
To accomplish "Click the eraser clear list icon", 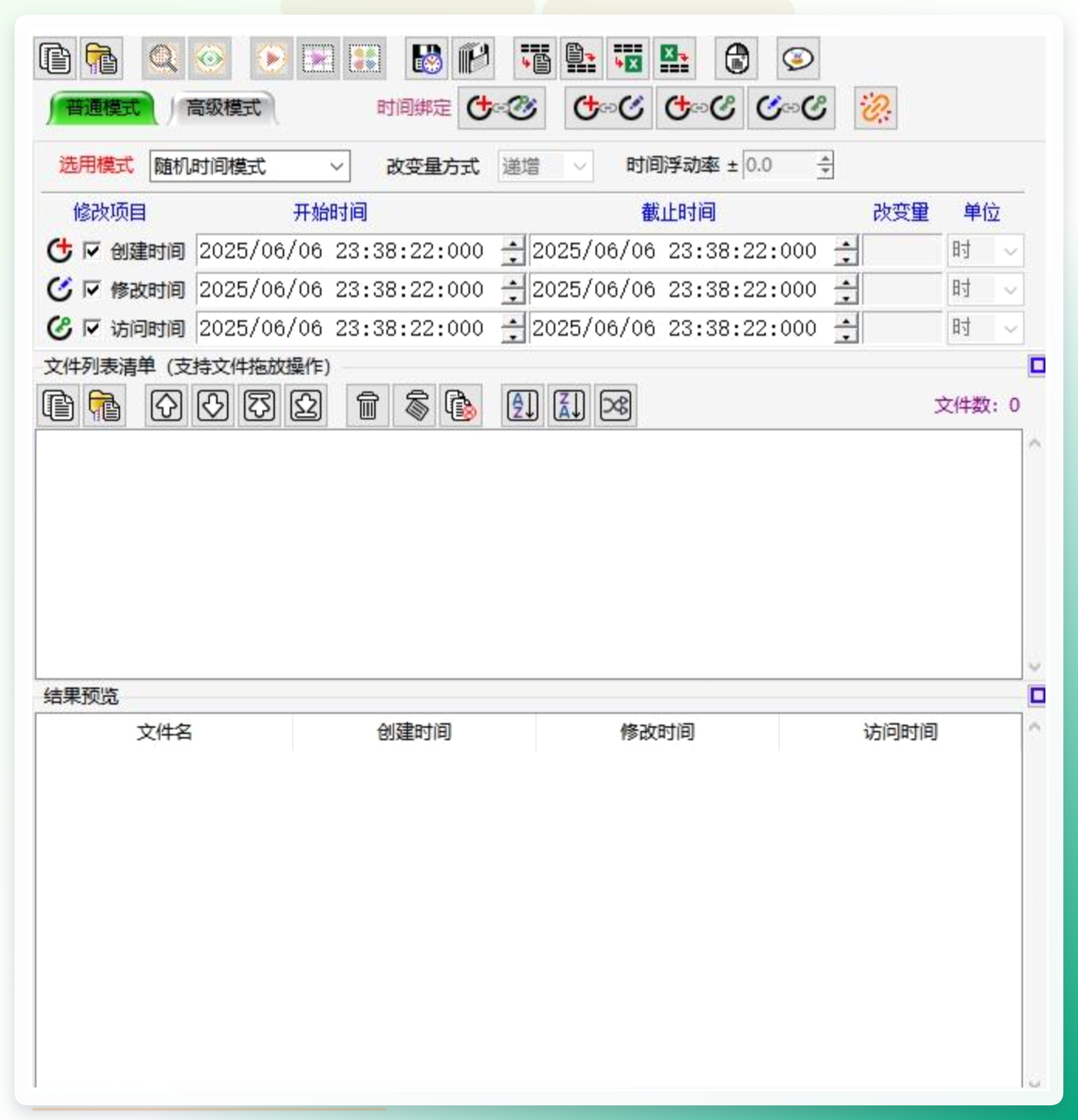I will coord(416,406).
